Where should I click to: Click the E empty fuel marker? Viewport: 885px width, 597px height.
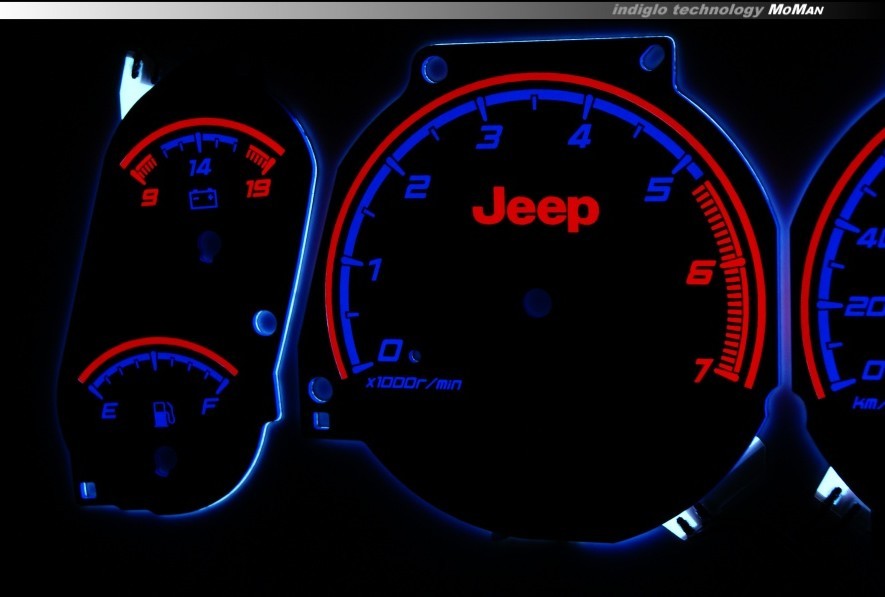[109, 410]
